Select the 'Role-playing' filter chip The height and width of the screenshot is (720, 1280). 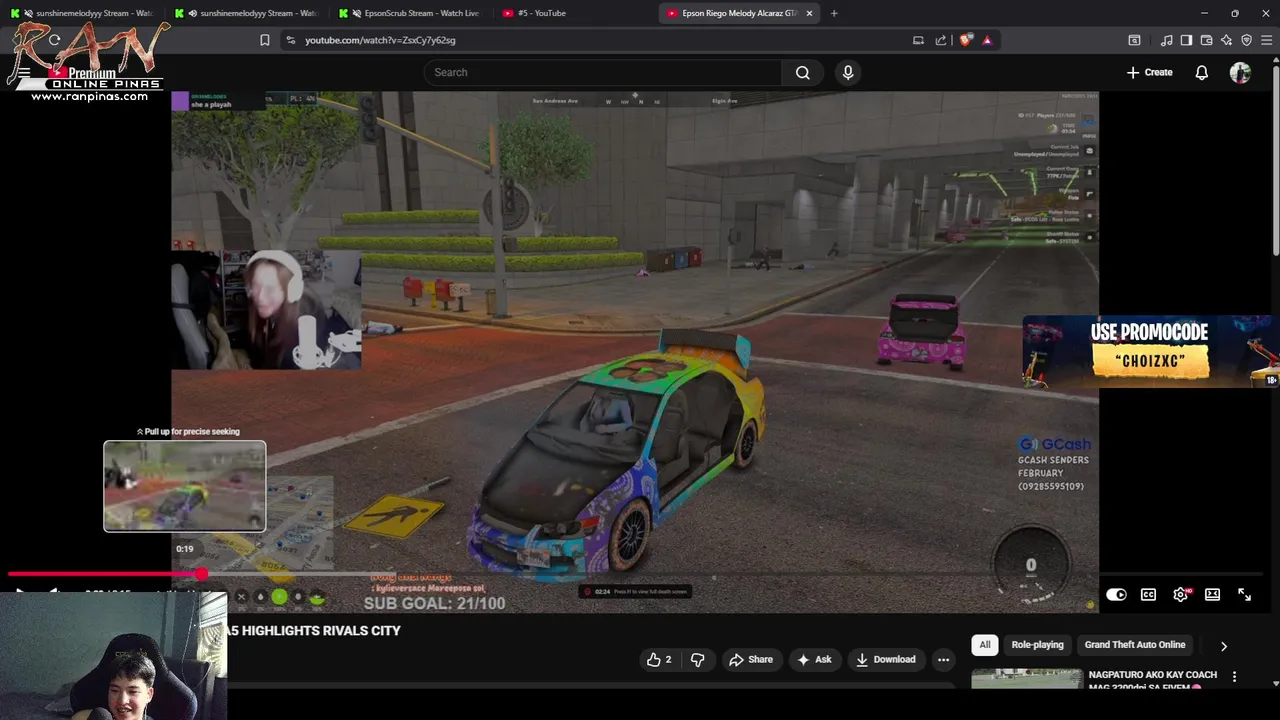(x=1037, y=645)
